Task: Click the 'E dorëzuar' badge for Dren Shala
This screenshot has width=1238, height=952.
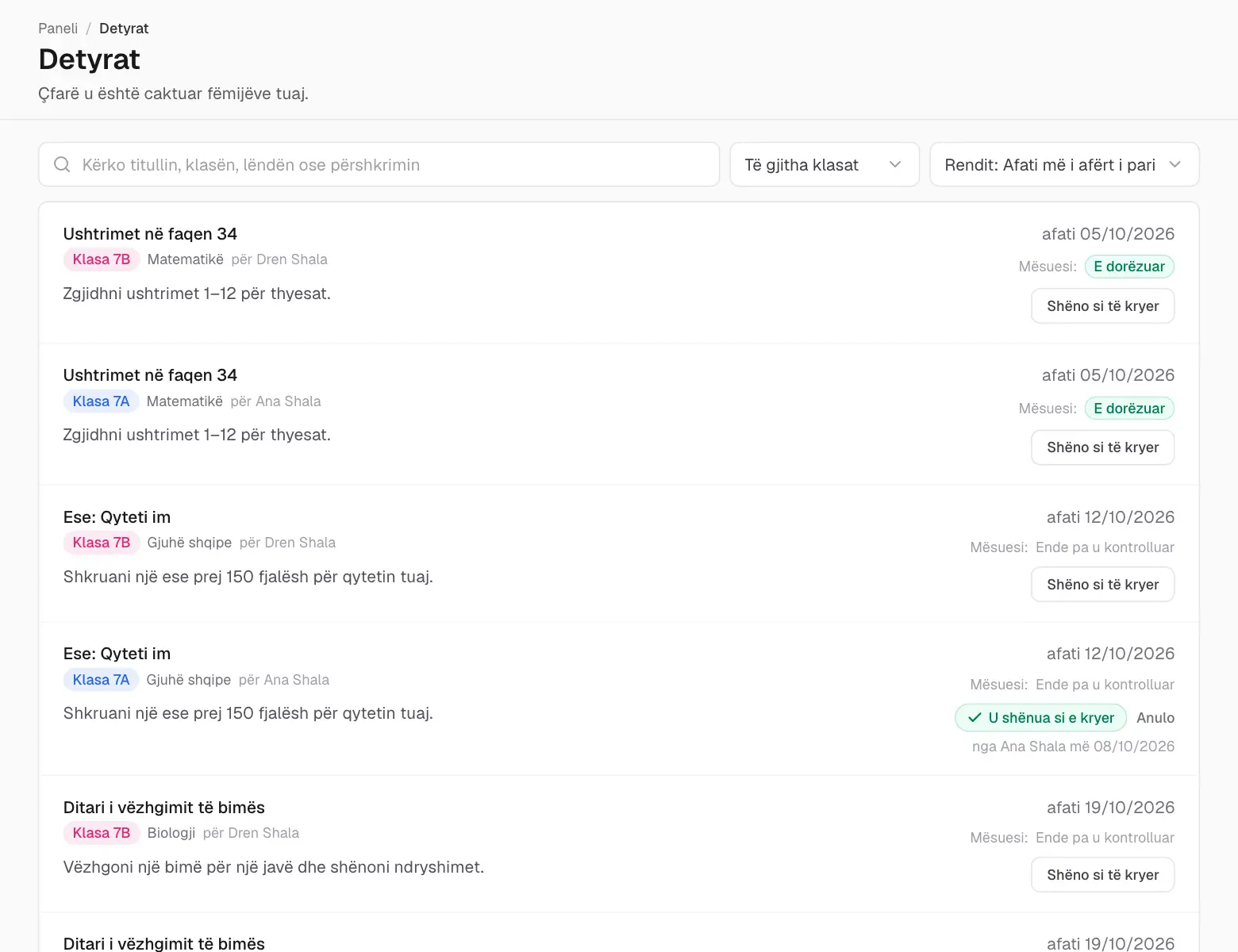Action: (1129, 267)
